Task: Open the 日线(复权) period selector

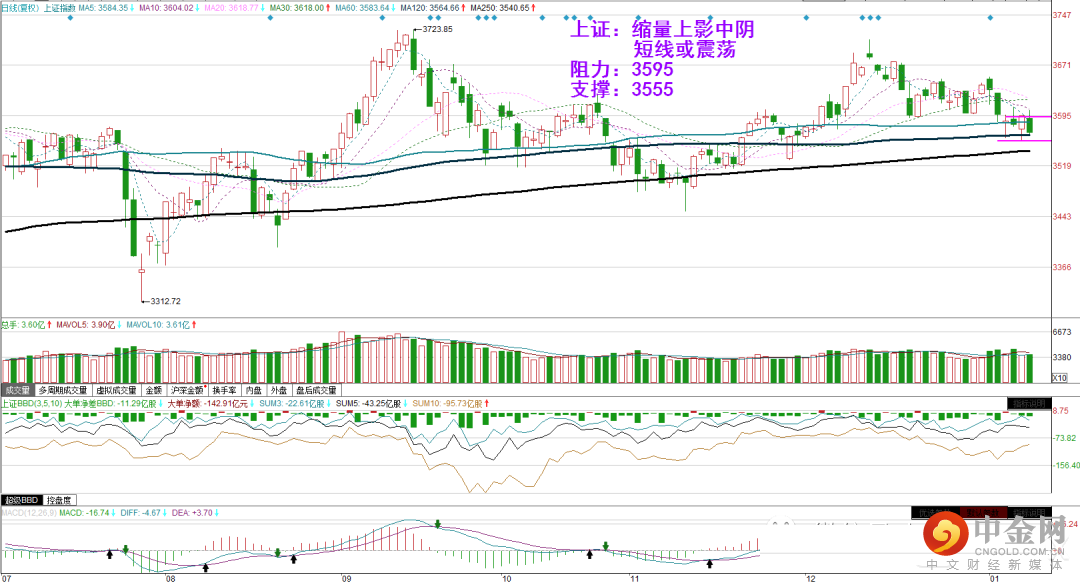Action: pos(20,8)
